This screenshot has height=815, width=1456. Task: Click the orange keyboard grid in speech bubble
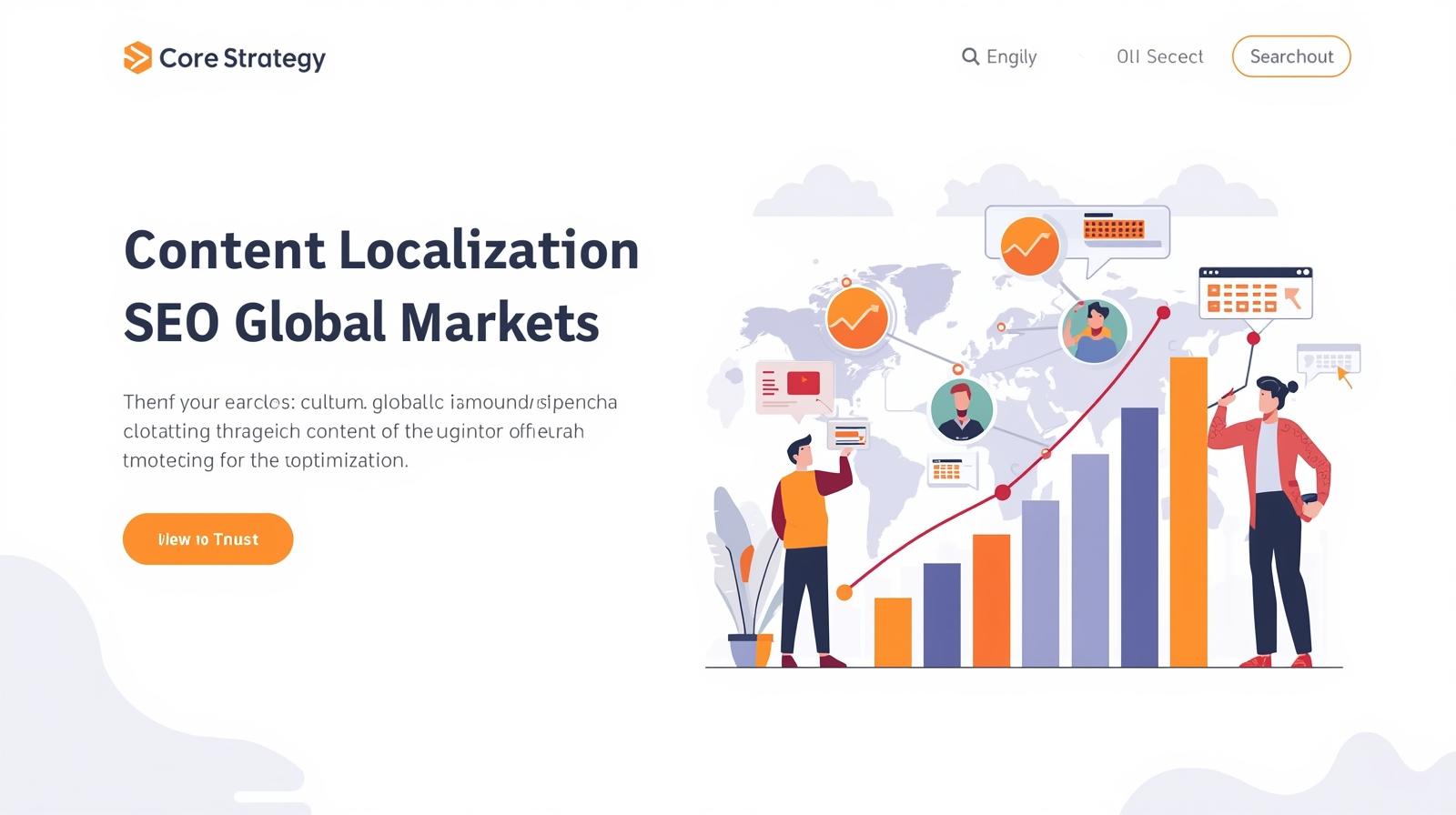click(x=1113, y=227)
